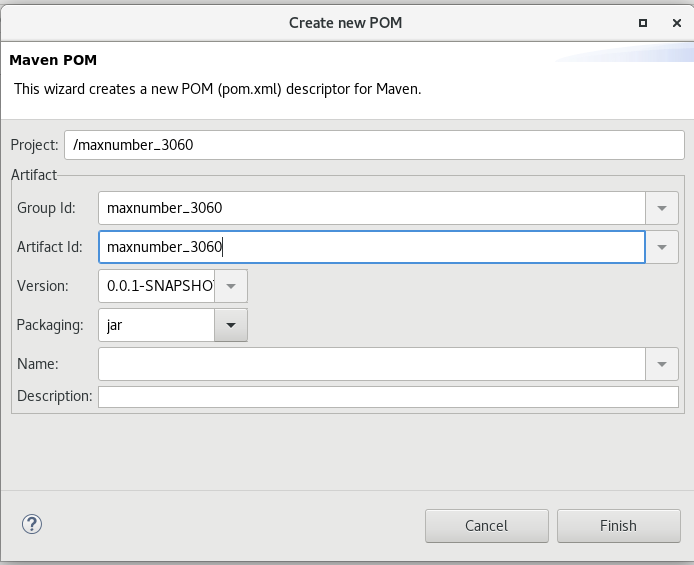Click into the Group Id text field

coord(372,208)
